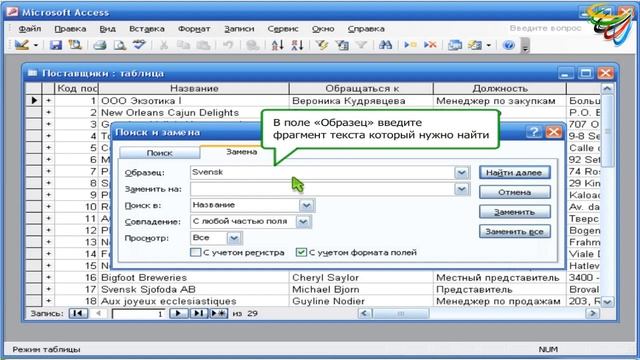Click the Введите вопрос help box
Screen dimensions: 640x360
tap(545, 28)
